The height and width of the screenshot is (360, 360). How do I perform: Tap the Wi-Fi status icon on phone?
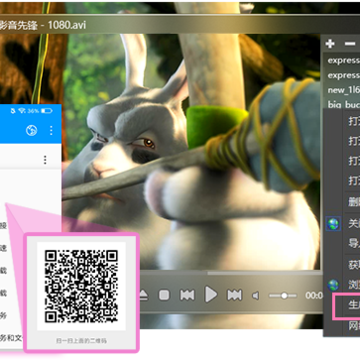(x=23, y=111)
